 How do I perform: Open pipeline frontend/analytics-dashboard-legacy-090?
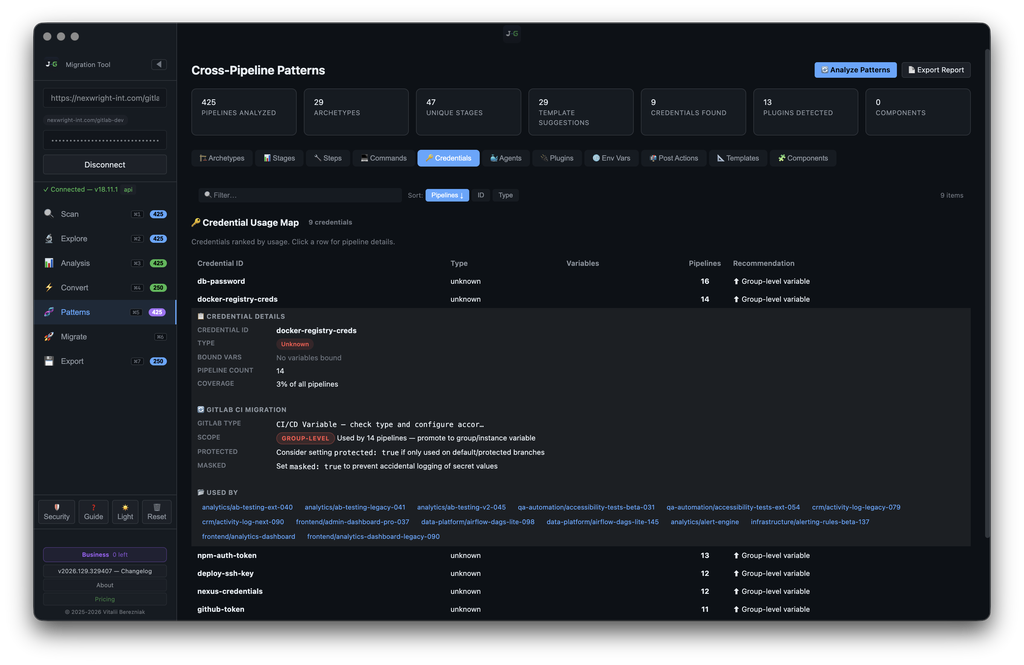point(373,536)
